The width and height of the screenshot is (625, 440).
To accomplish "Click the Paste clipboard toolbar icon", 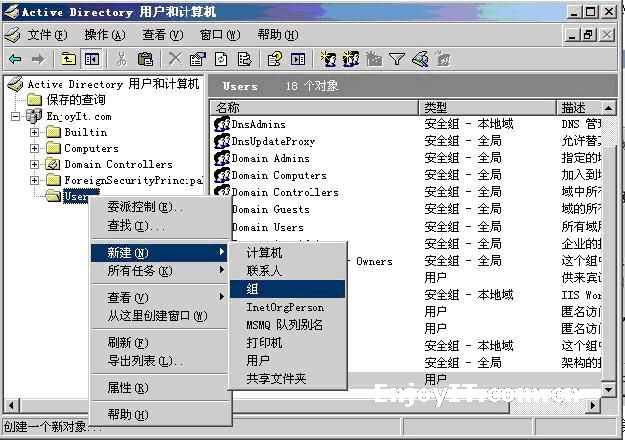I will 145,59.
